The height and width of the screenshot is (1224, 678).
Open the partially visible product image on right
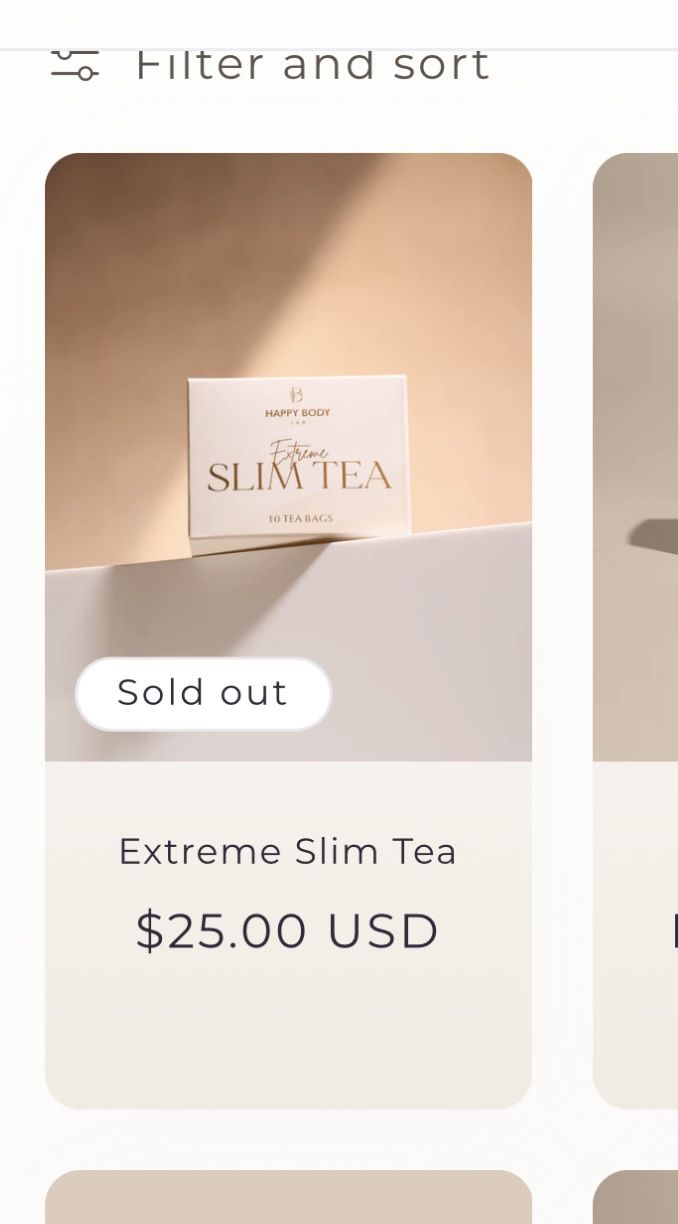pyautogui.click(x=636, y=456)
